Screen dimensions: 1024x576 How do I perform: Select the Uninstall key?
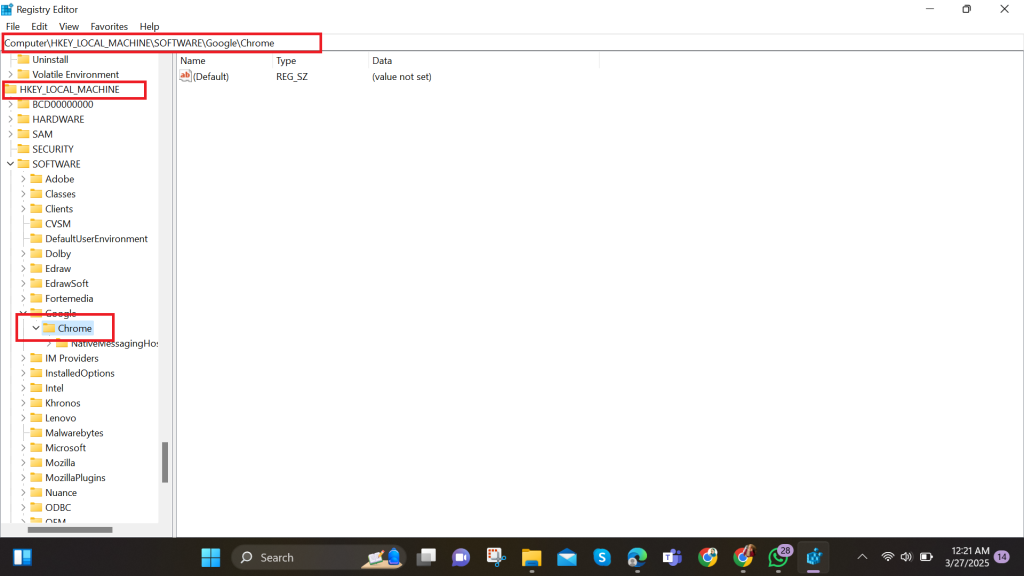[x=50, y=59]
